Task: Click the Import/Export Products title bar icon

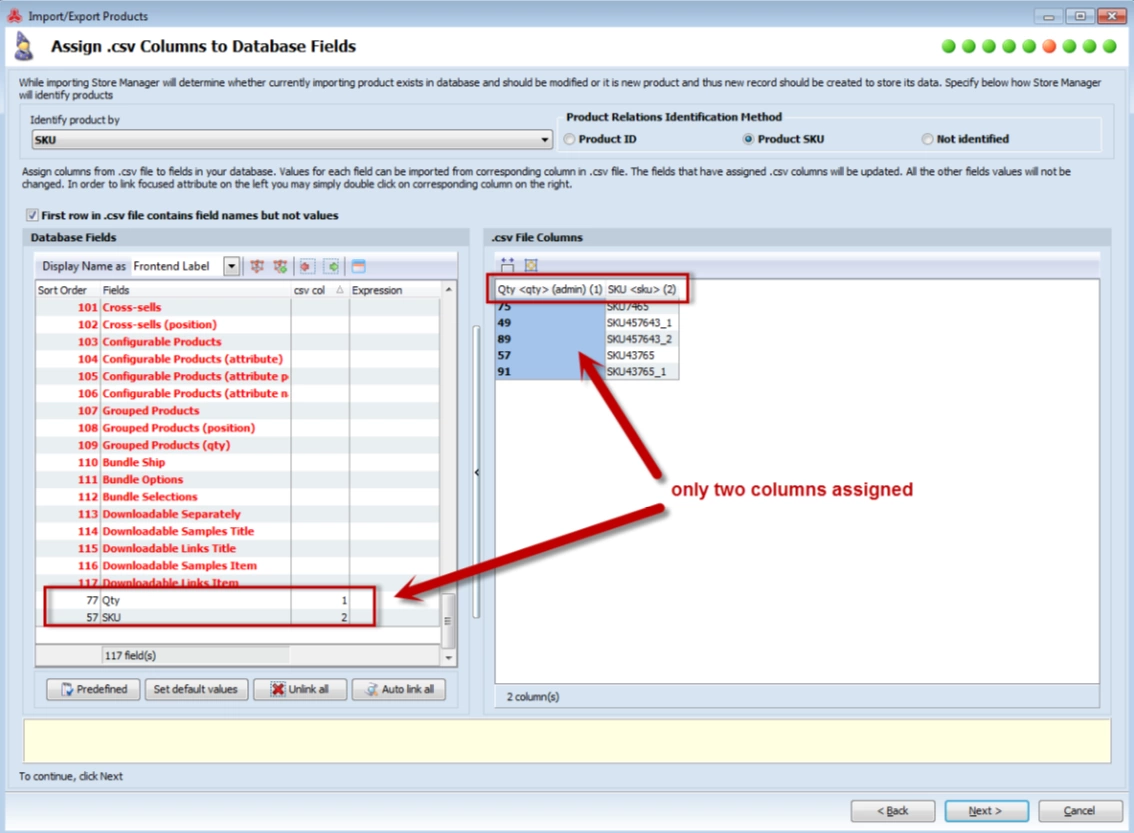Action: [x=14, y=15]
